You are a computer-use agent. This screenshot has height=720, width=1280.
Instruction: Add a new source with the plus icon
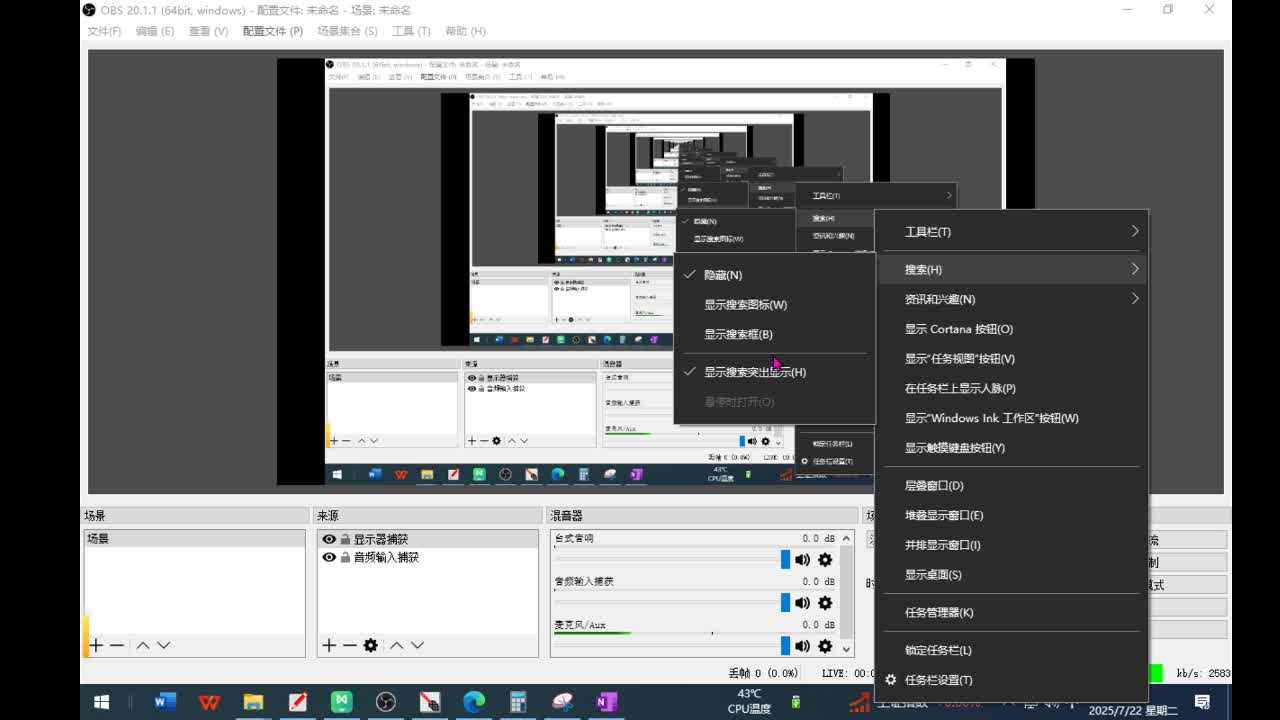[x=329, y=645]
